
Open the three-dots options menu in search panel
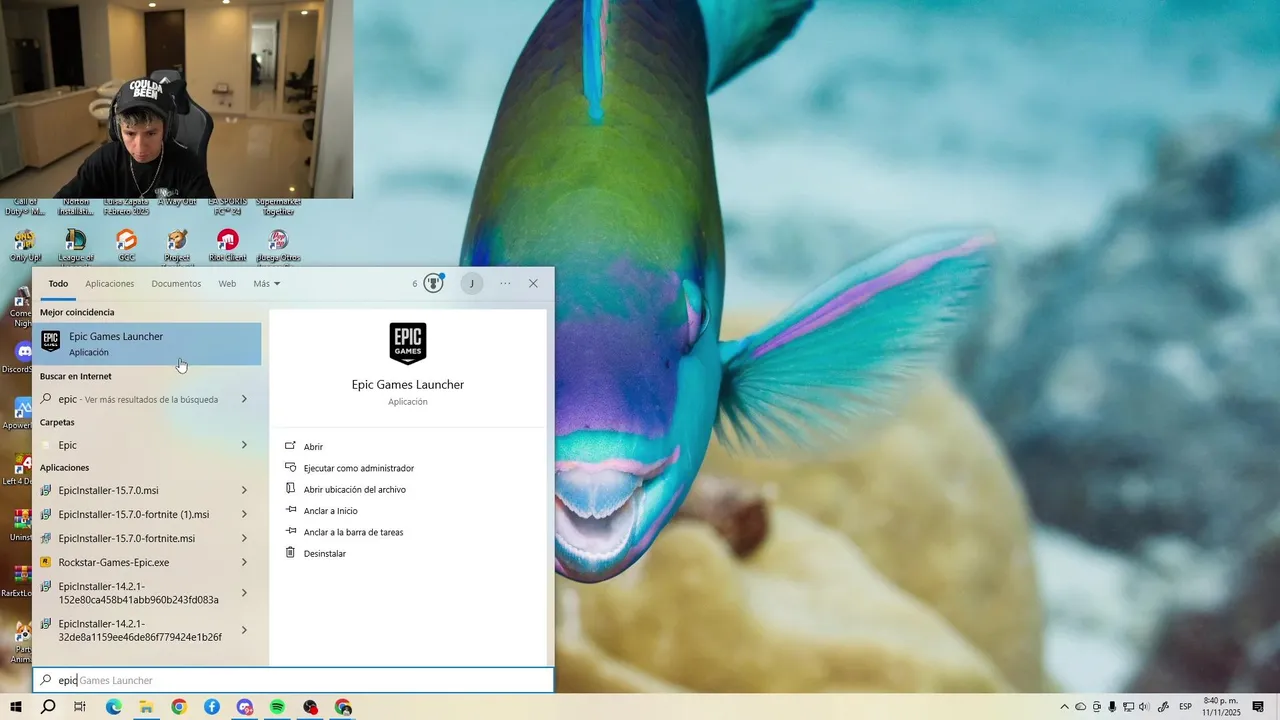pos(505,283)
